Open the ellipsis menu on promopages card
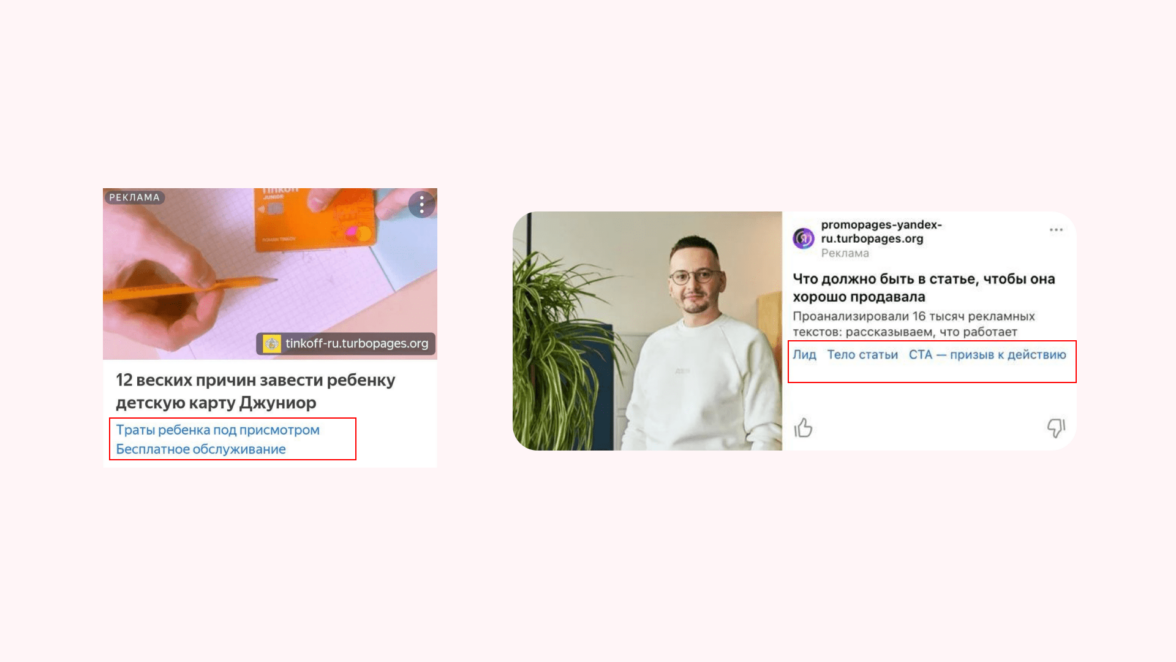Viewport: 1176px width, 662px height. [x=1056, y=229]
